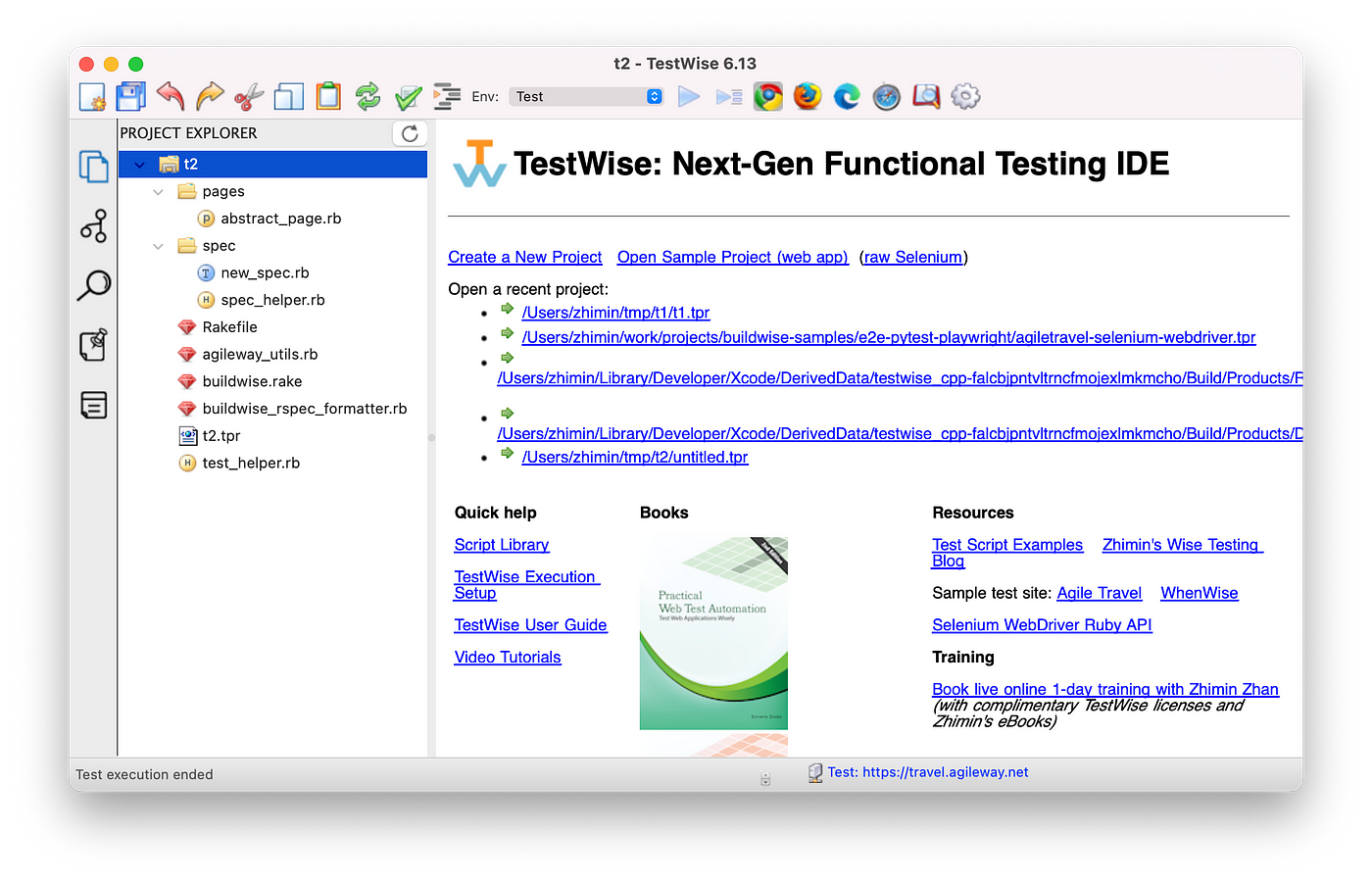1372x883 pixels.
Task: Open the edit note sidebar icon
Action: [x=94, y=345]
